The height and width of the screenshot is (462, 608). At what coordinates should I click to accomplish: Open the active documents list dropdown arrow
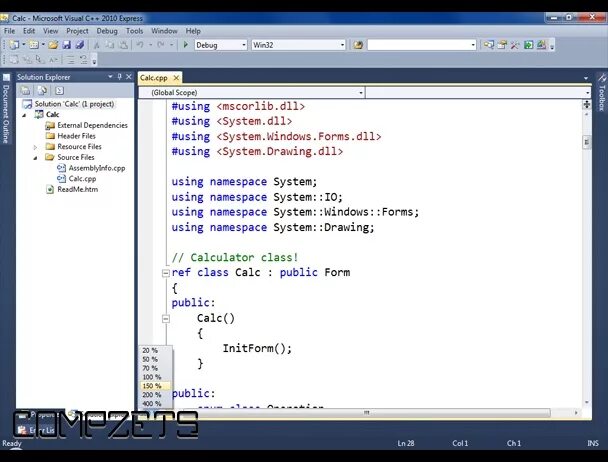coord(586,78)
